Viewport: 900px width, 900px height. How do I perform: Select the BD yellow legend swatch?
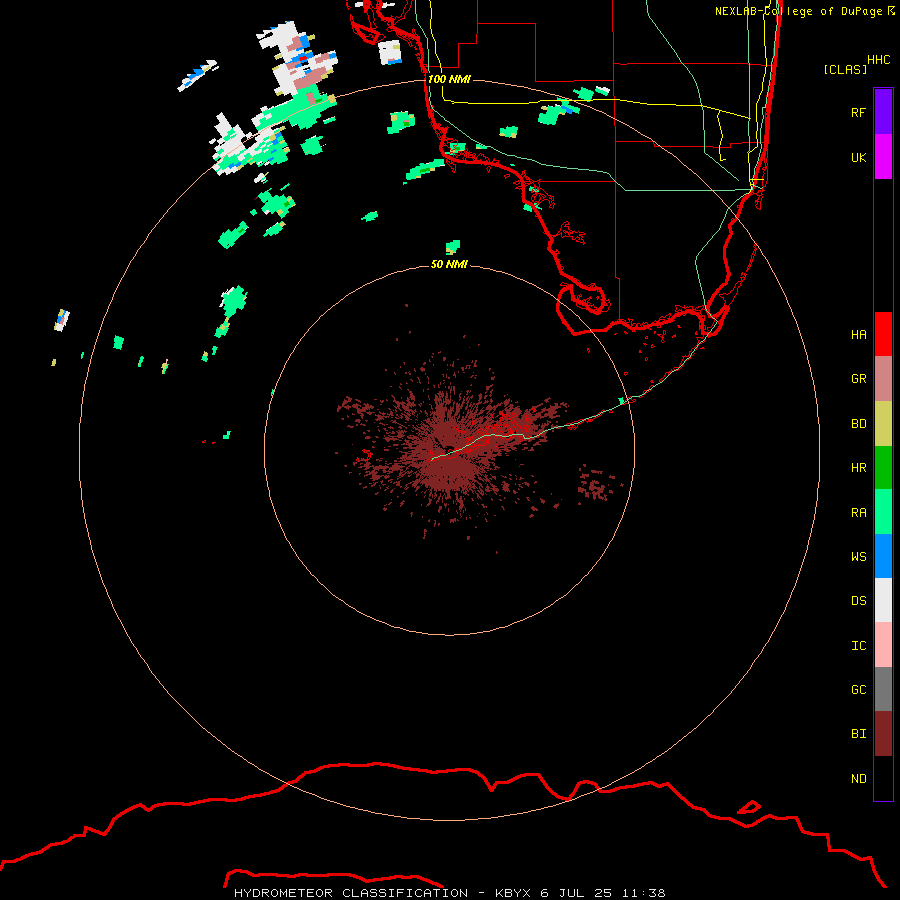click(x=883, y=424)
